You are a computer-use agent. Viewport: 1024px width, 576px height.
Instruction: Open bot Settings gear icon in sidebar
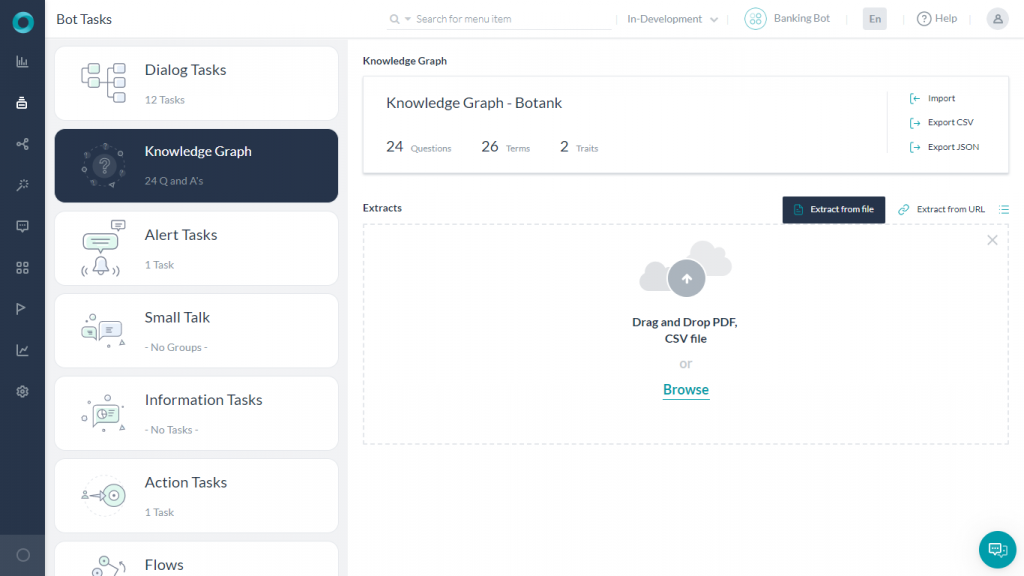[x=21, y=391]
